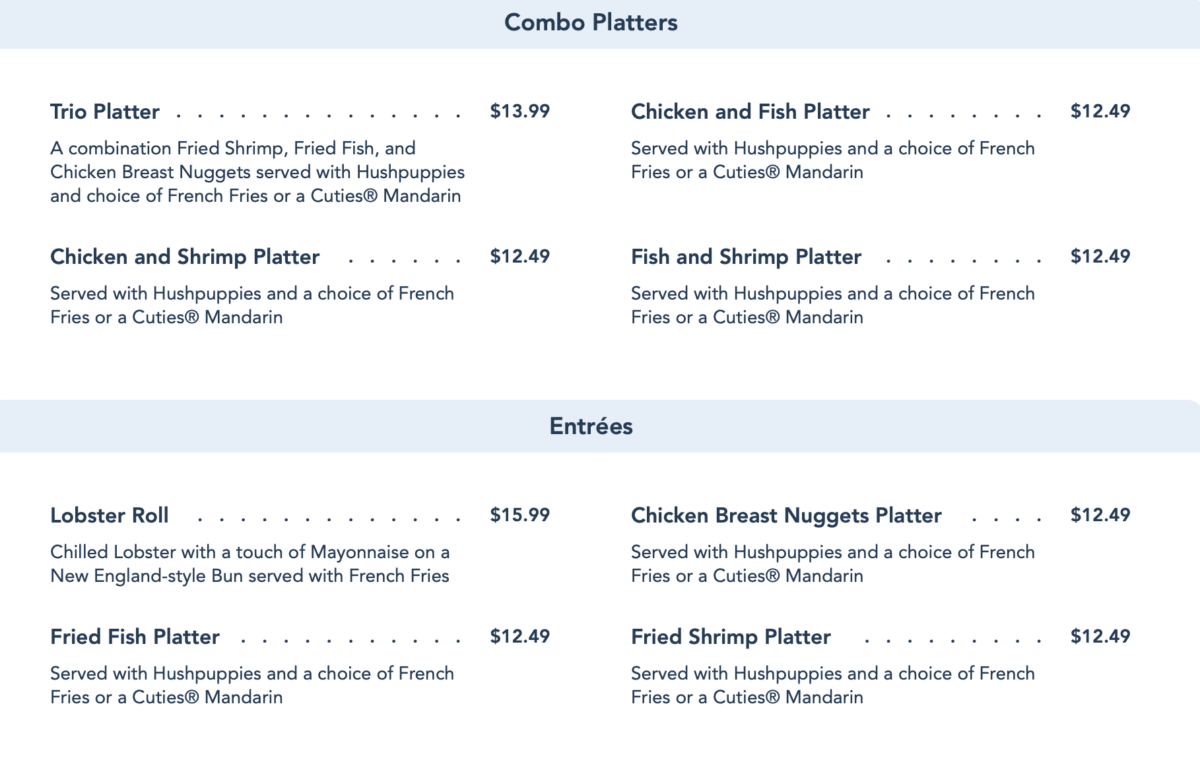Click the $15.99 Lobster Roll price
Screen dimensions: 1200x764
tap(520, 516)
